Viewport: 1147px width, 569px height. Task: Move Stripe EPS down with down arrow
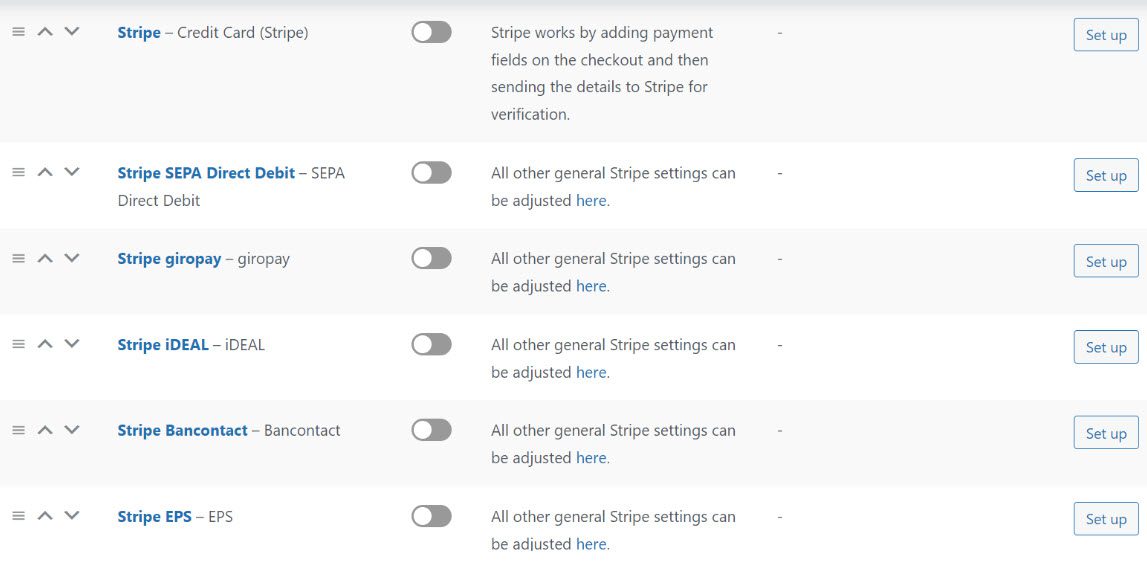72,516
